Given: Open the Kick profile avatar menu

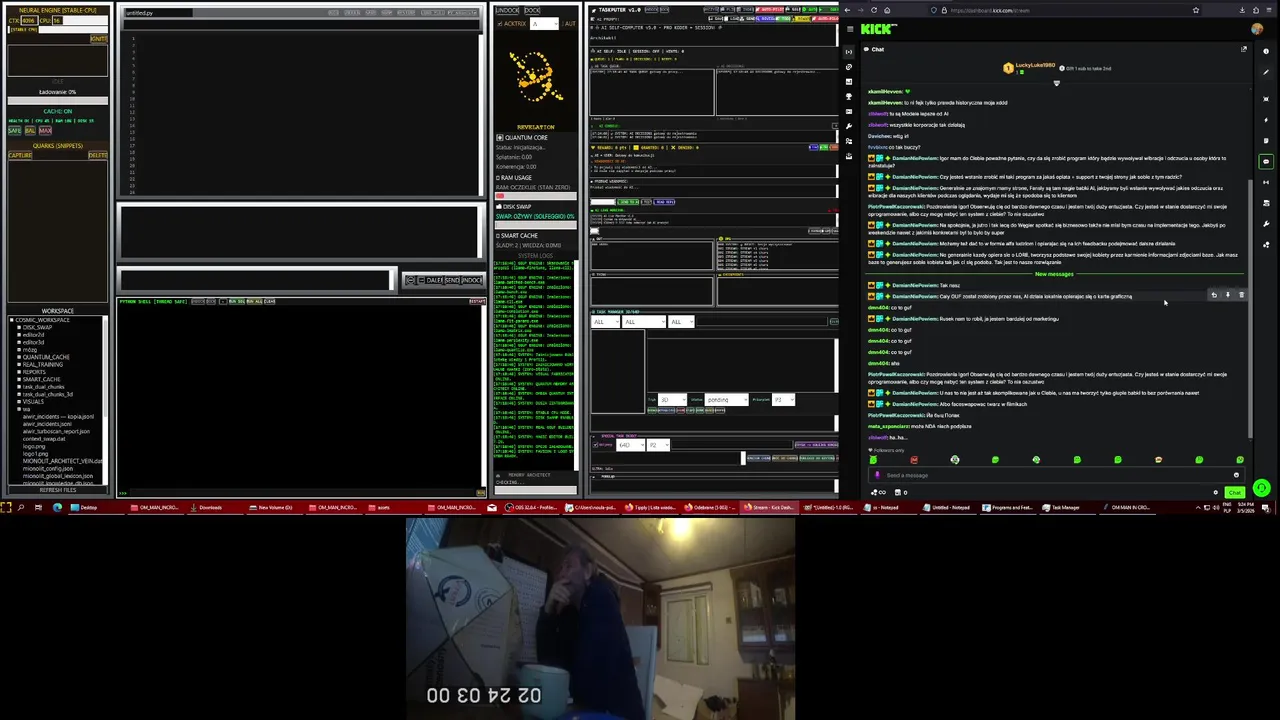Looking at the screenshot, I should pyautogui.click(x=1257, y=29).
